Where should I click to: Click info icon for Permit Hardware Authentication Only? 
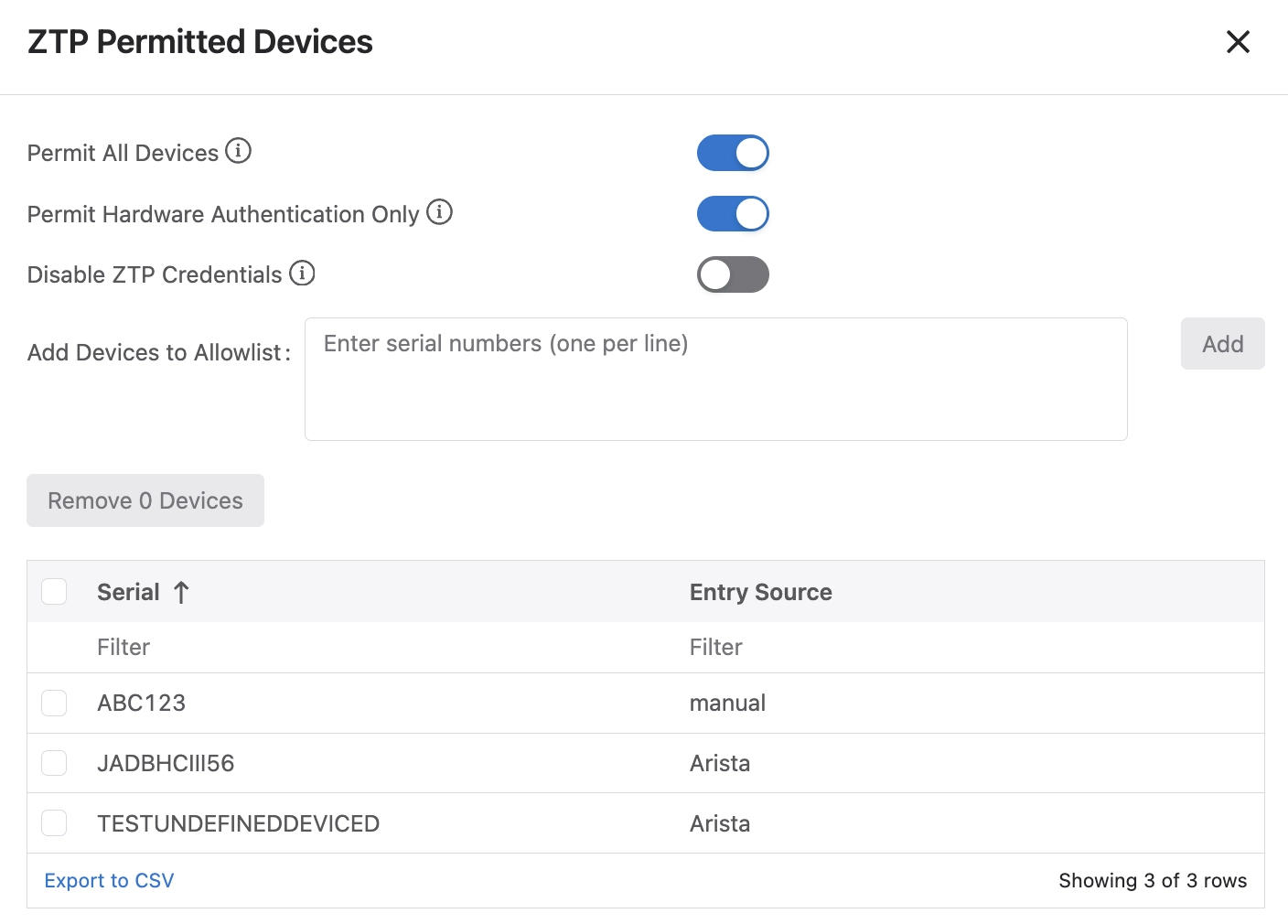pos(439,212)
